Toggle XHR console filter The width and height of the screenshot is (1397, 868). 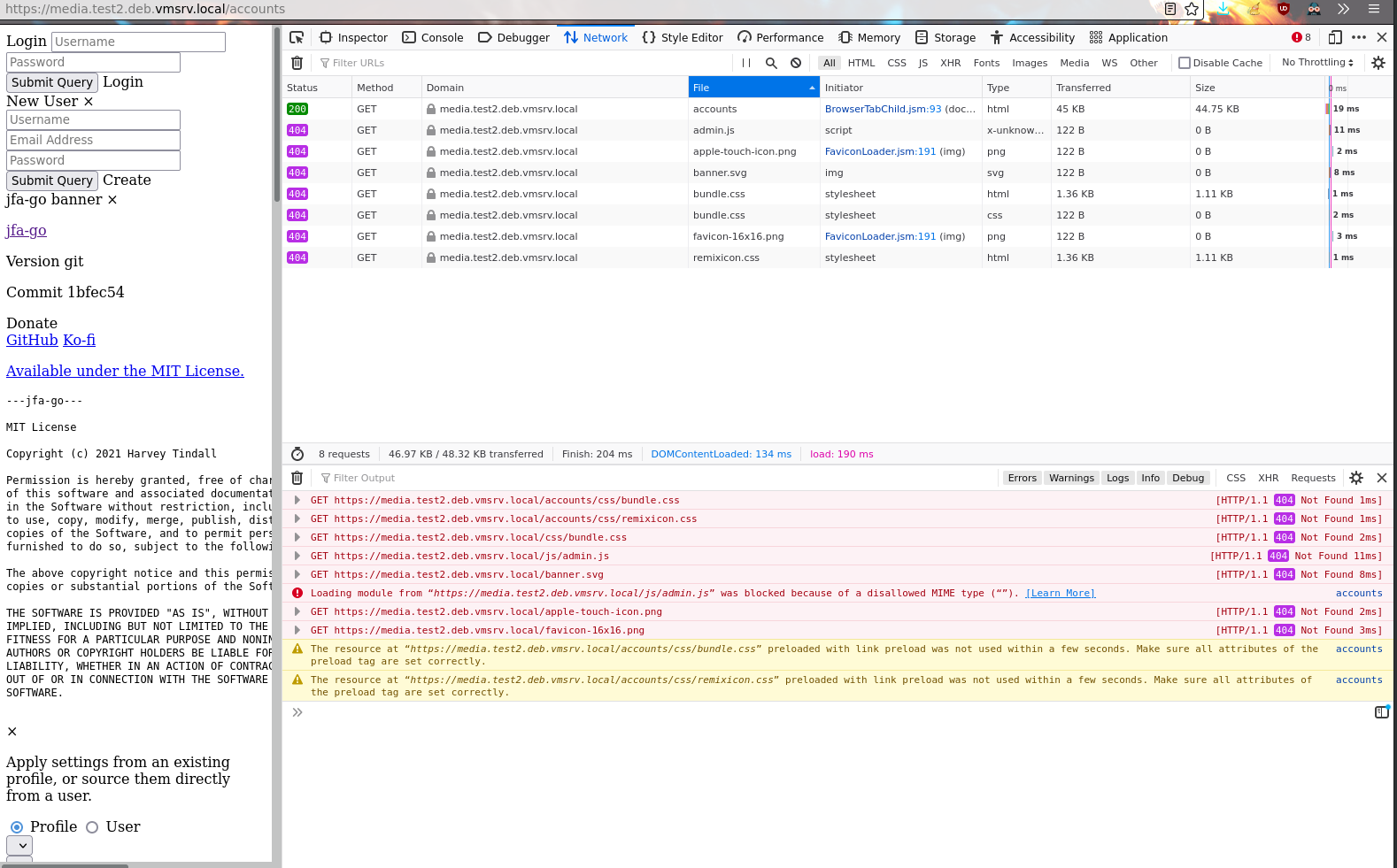(x=1268, y=478)
